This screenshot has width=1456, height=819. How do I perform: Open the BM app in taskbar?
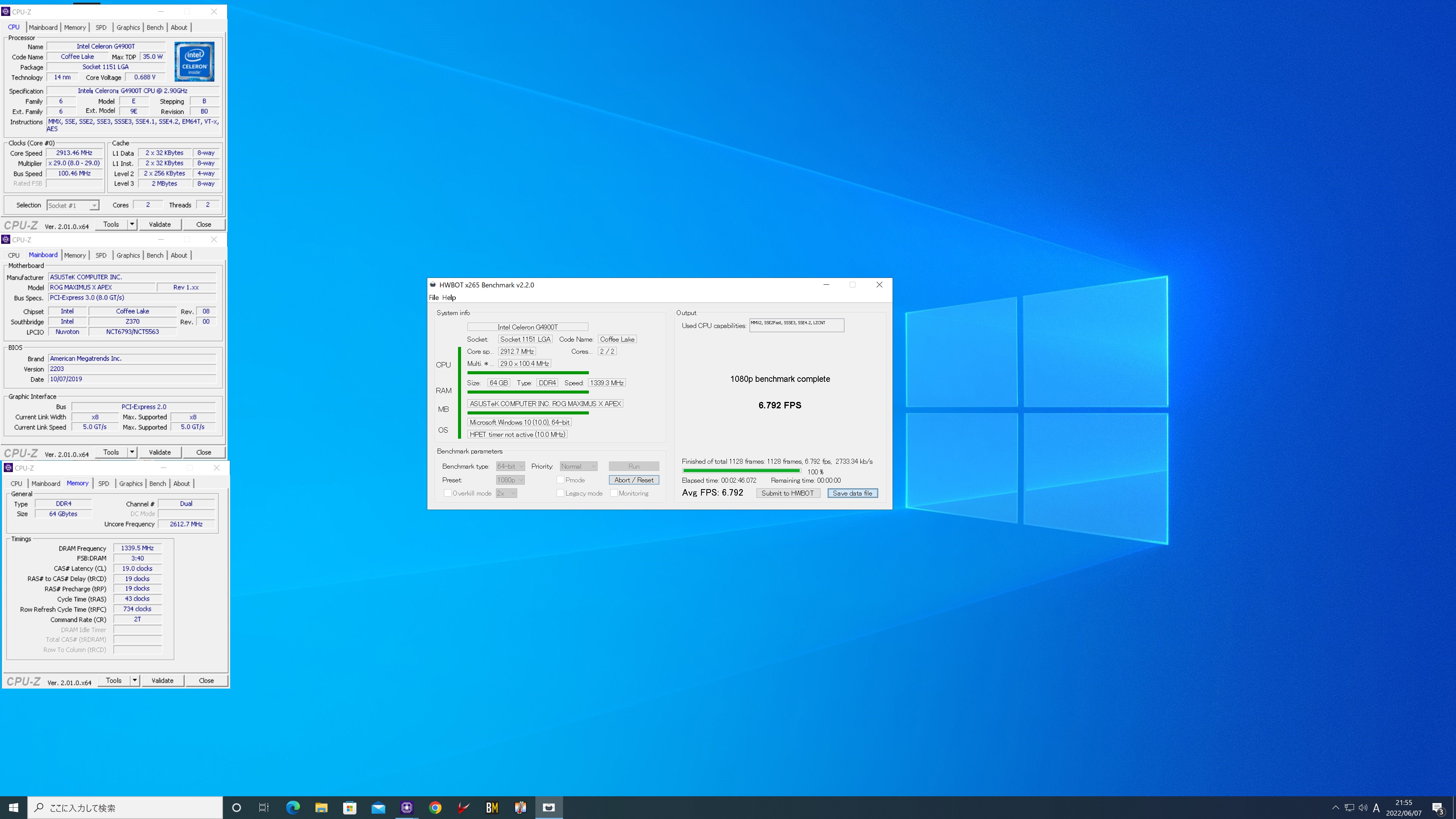tap(492, 808)
